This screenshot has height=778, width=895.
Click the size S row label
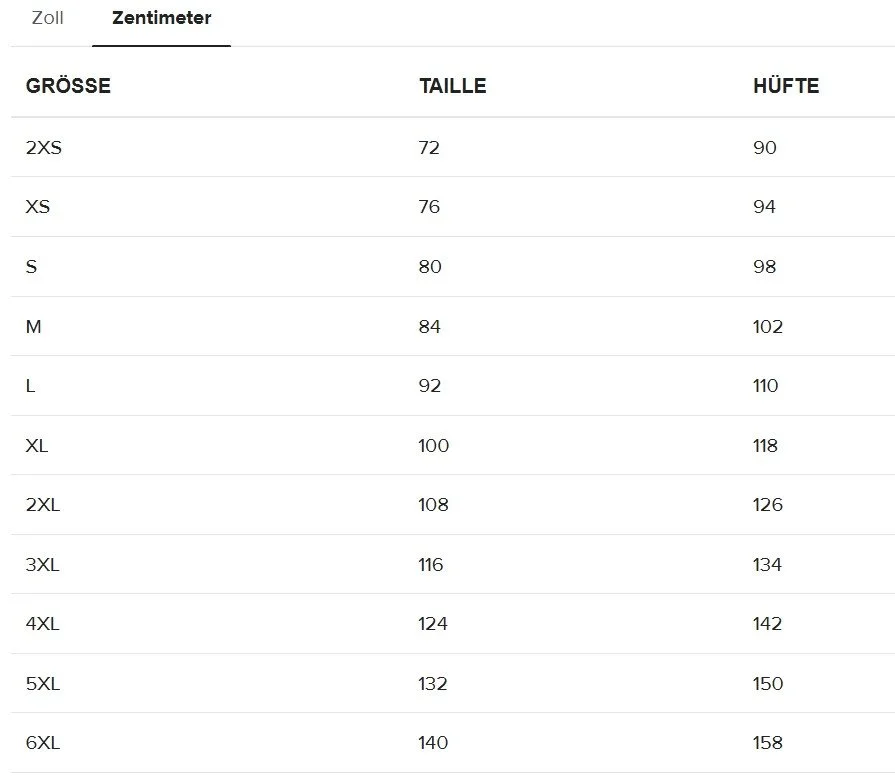click(31, 267)
